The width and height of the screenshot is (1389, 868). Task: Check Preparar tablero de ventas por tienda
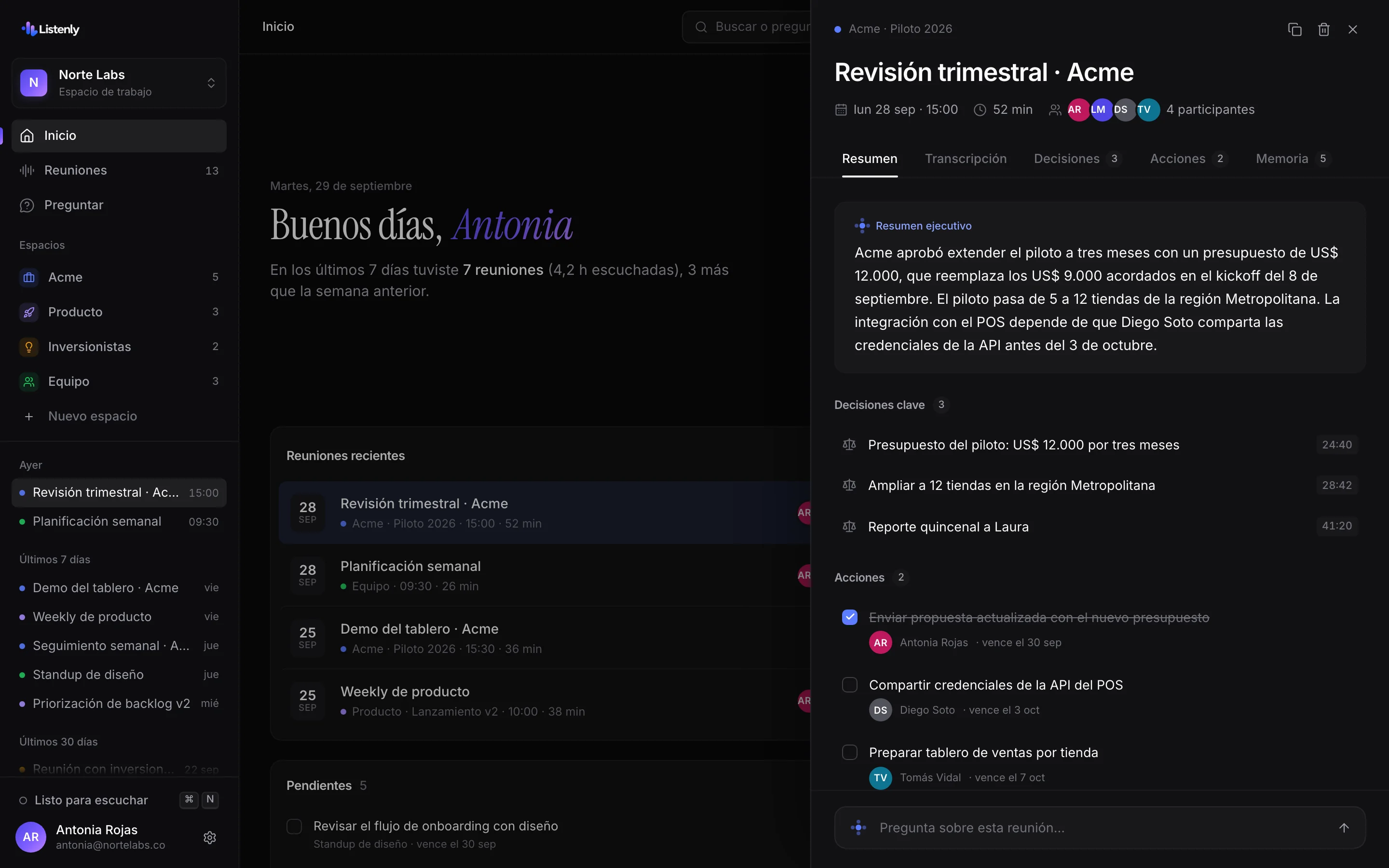pyautogui.click(x=849, y=753)
